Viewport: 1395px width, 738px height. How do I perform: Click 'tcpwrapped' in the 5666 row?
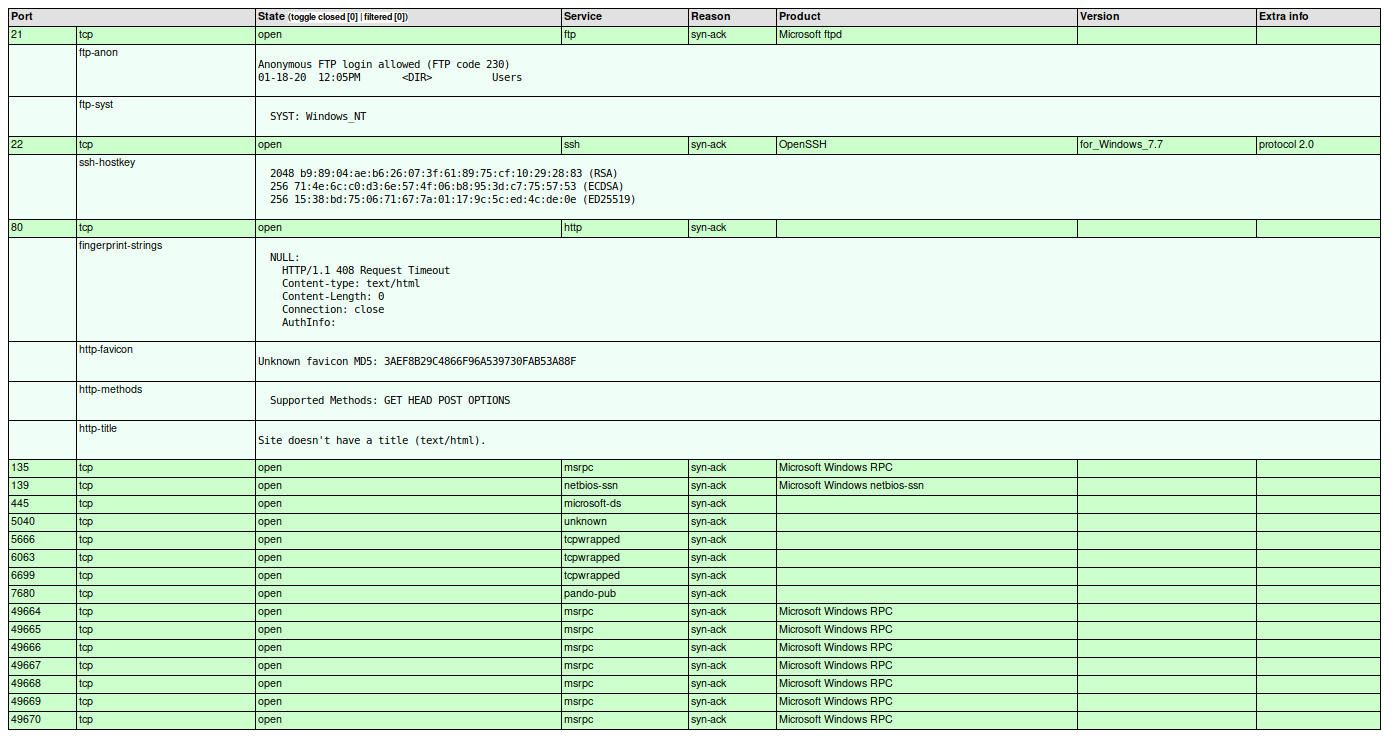[x=592, y=540]
